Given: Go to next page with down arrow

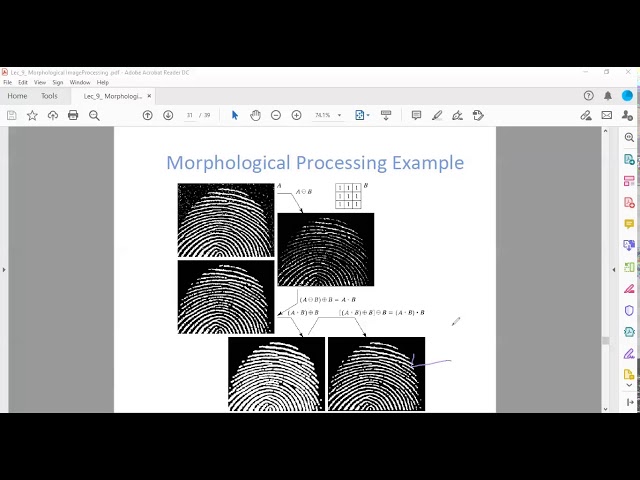Looking at the screenshot, I should tap(168, 116).
